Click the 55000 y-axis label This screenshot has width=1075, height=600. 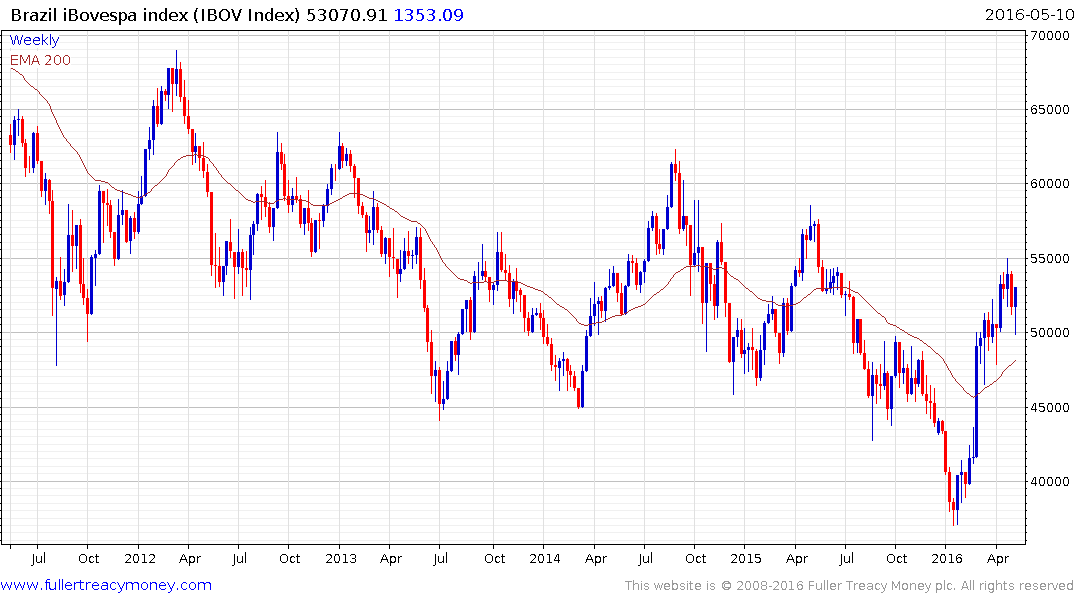pos(1050,259)
